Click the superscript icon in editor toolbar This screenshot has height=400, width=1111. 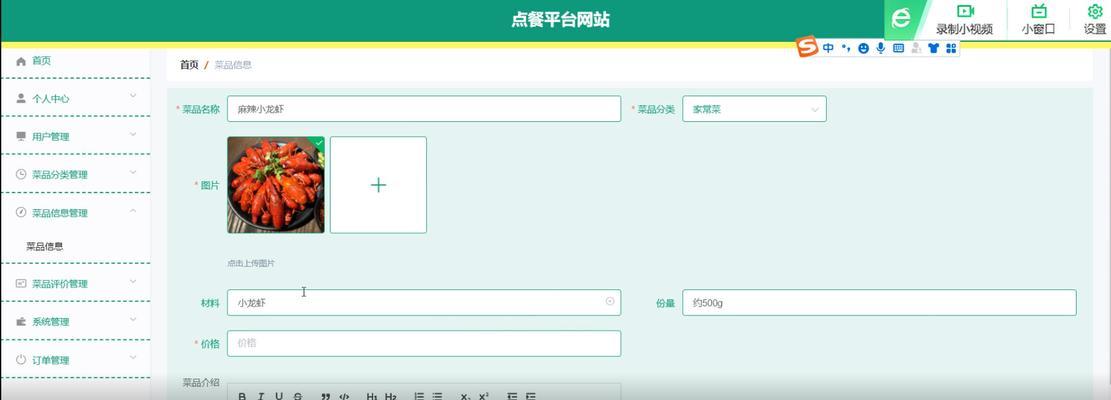point(484,396)
